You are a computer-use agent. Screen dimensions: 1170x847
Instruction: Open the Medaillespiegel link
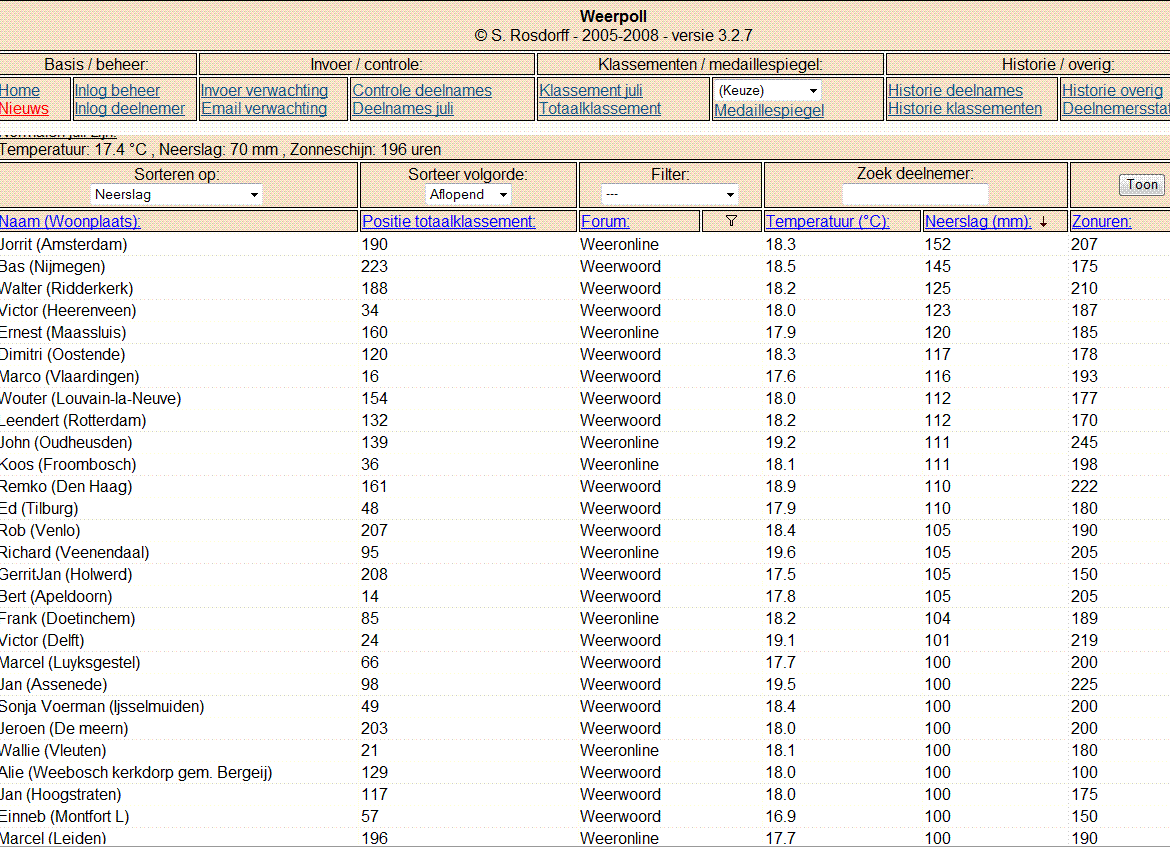769,110
